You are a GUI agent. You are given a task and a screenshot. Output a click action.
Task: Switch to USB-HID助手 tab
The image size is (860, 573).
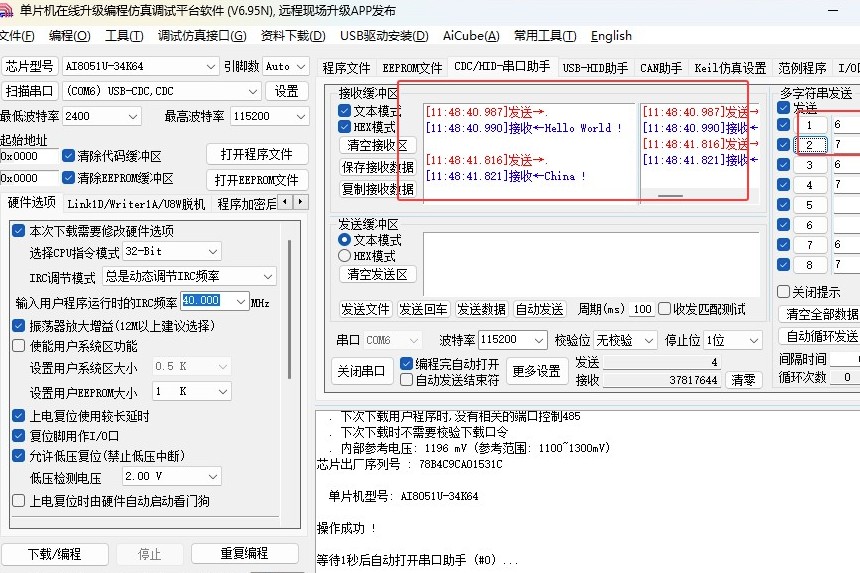596,68
